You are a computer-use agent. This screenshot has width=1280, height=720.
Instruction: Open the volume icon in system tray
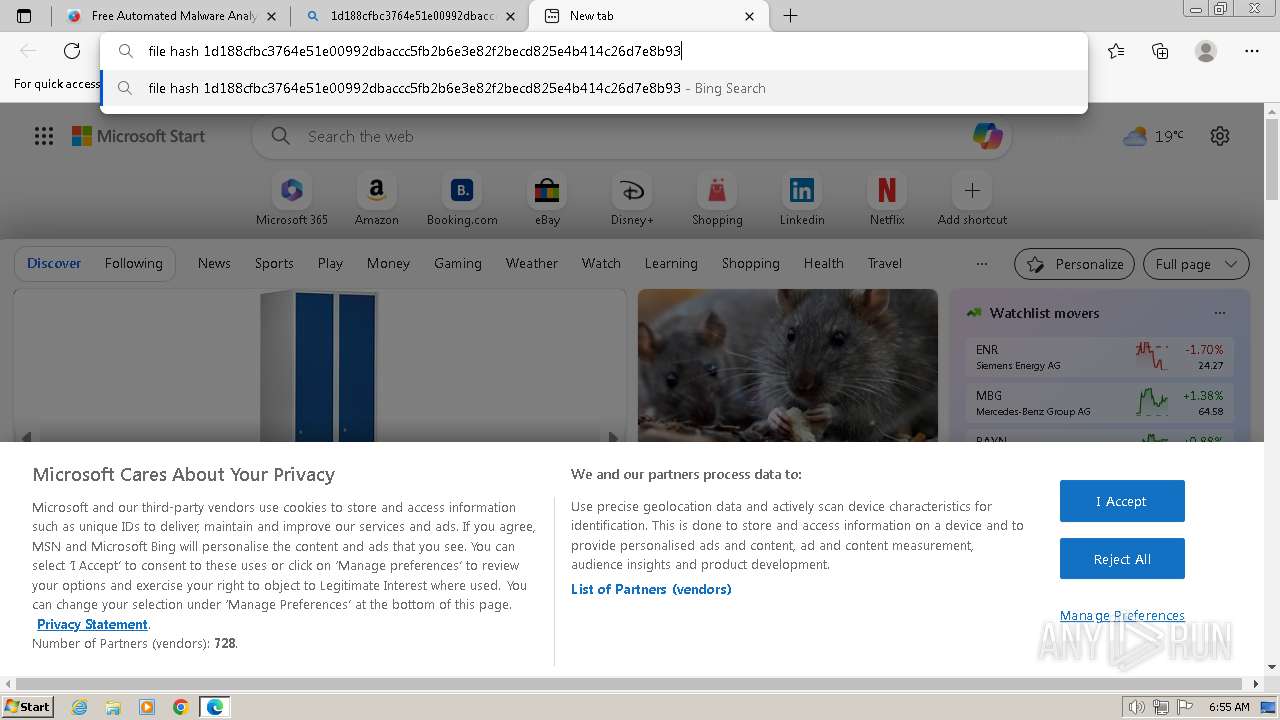[x=1136, y=707]
